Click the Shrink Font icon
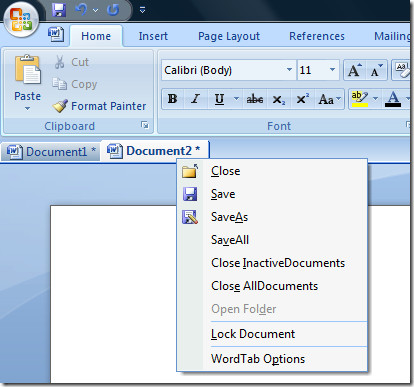Image resolution: width=414 pixels, height=387 pixels. pos(376,70)
